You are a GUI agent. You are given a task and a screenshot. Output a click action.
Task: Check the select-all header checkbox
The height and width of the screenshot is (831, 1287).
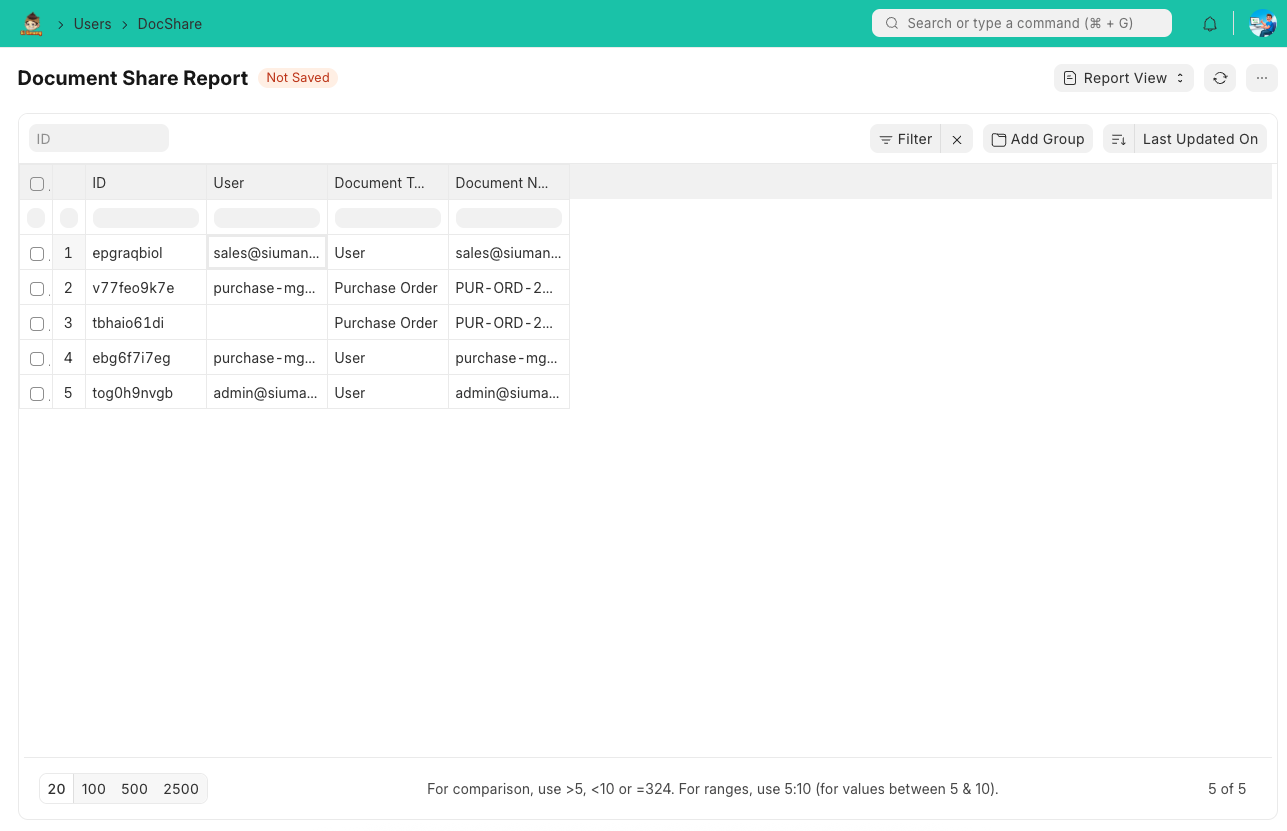coord(37,184)
